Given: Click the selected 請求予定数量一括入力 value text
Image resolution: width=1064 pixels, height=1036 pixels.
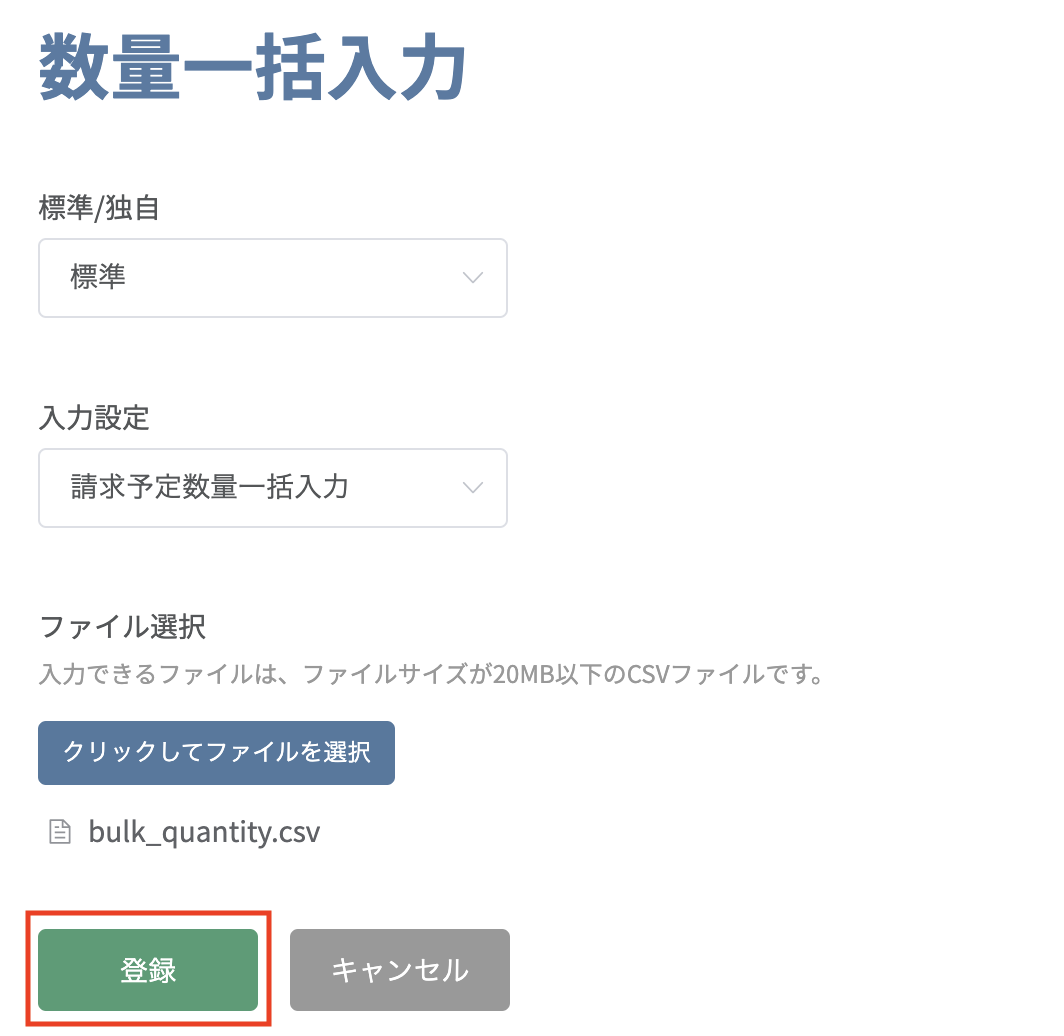Looking at the screenshot, I should pyautogui.click(x=209, y=486).
